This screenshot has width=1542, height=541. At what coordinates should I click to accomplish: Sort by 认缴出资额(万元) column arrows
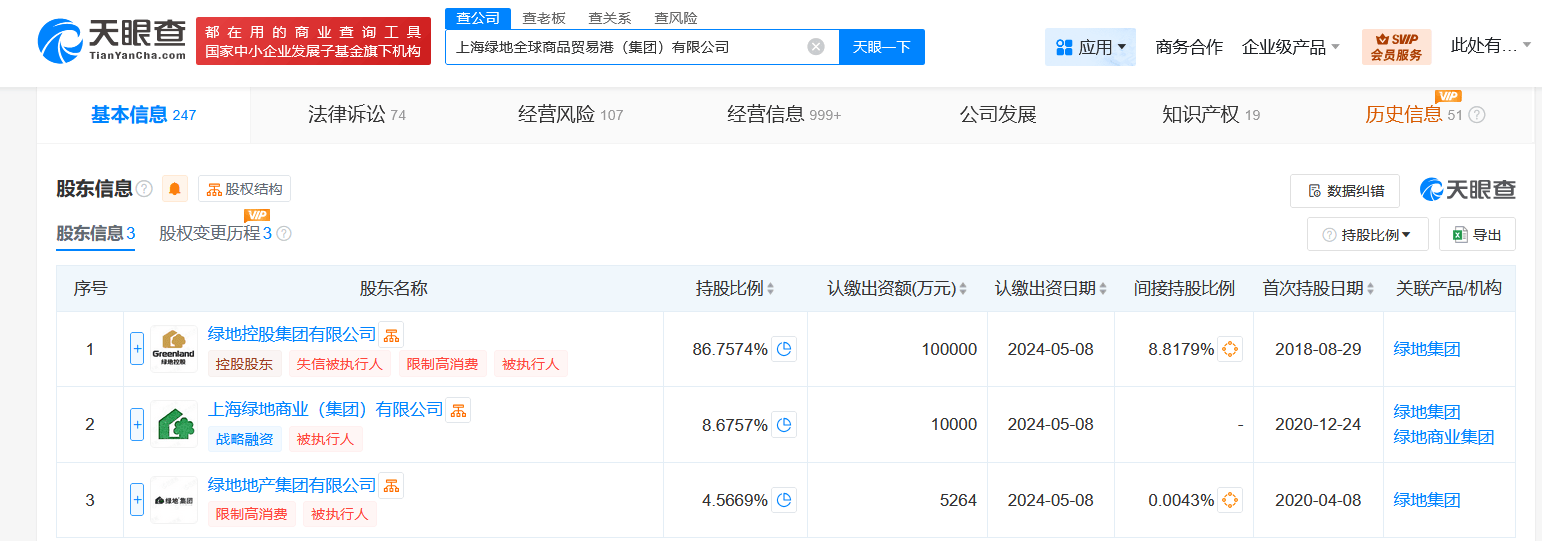963,289
